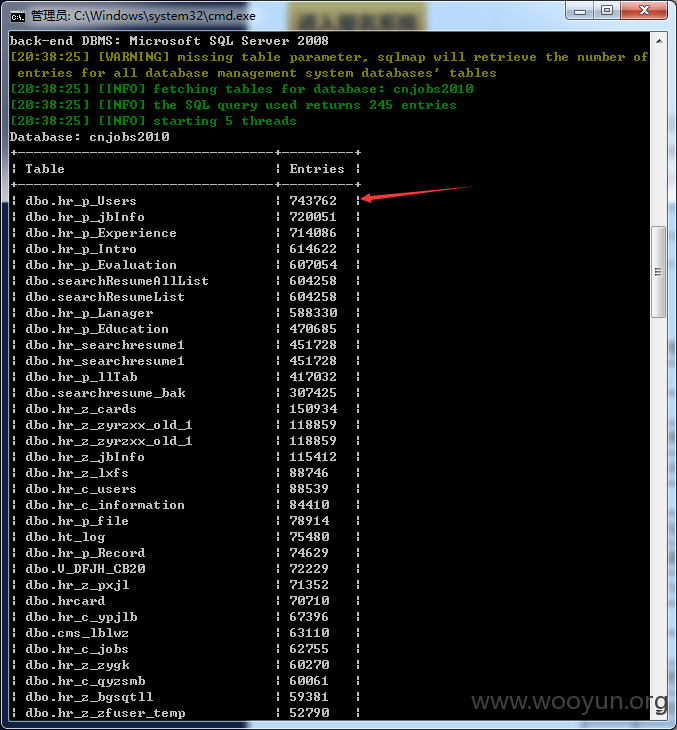Click the 'Table' column header
The height and width of the screenshot is (730, 677).
point(45,169)
